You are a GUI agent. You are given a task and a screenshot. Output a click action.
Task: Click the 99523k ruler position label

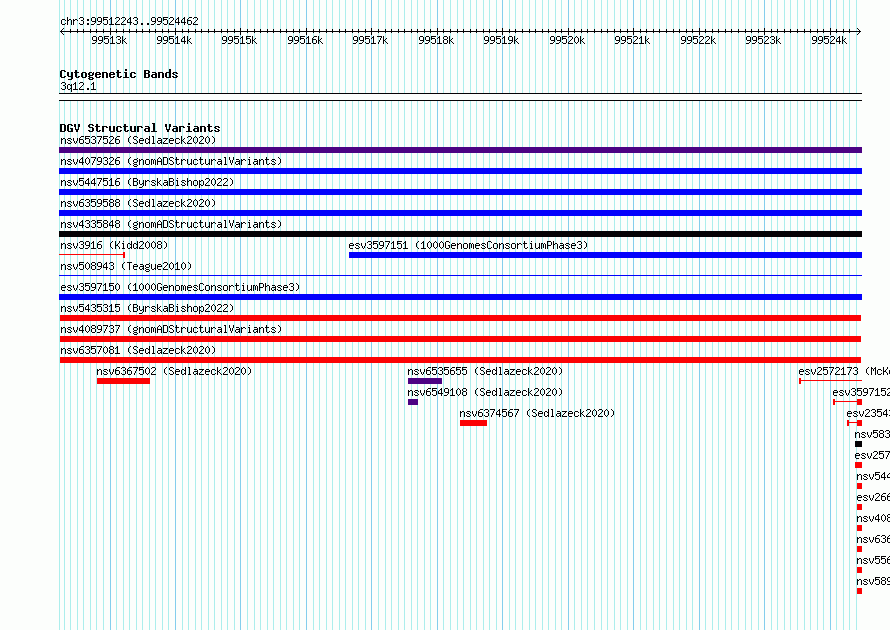tap(763, 40)
